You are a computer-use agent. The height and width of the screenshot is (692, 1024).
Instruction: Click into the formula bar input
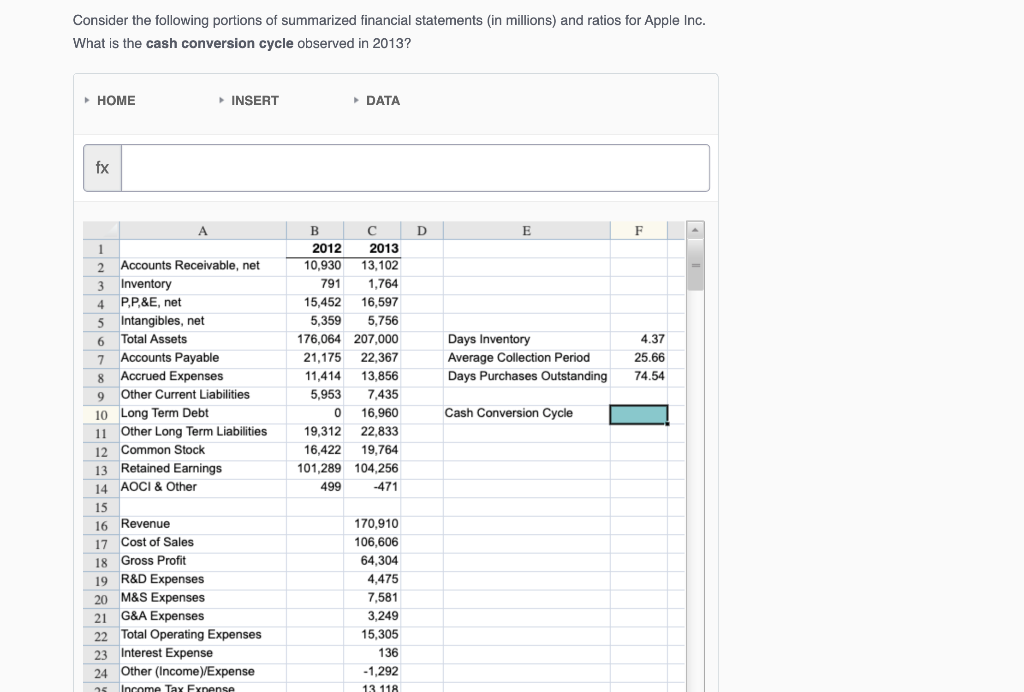coord(415,168)
